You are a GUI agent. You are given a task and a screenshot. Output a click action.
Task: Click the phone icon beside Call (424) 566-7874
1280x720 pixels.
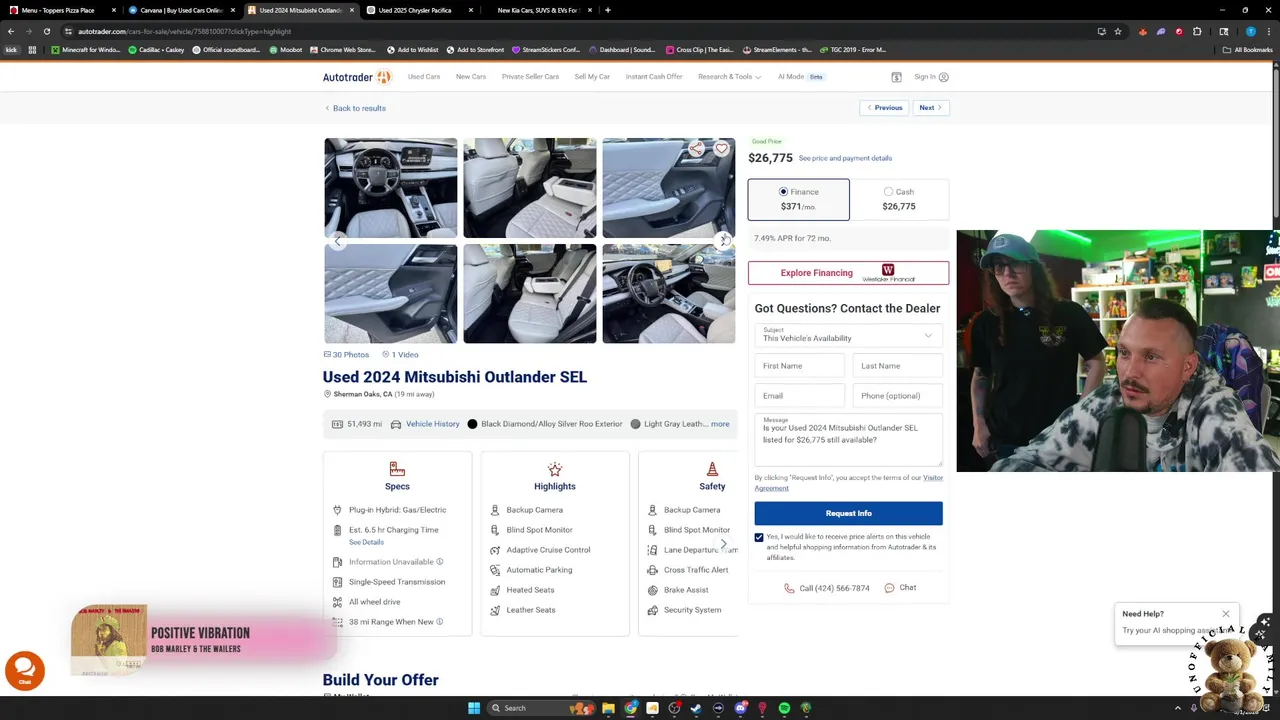click(789, 588)
